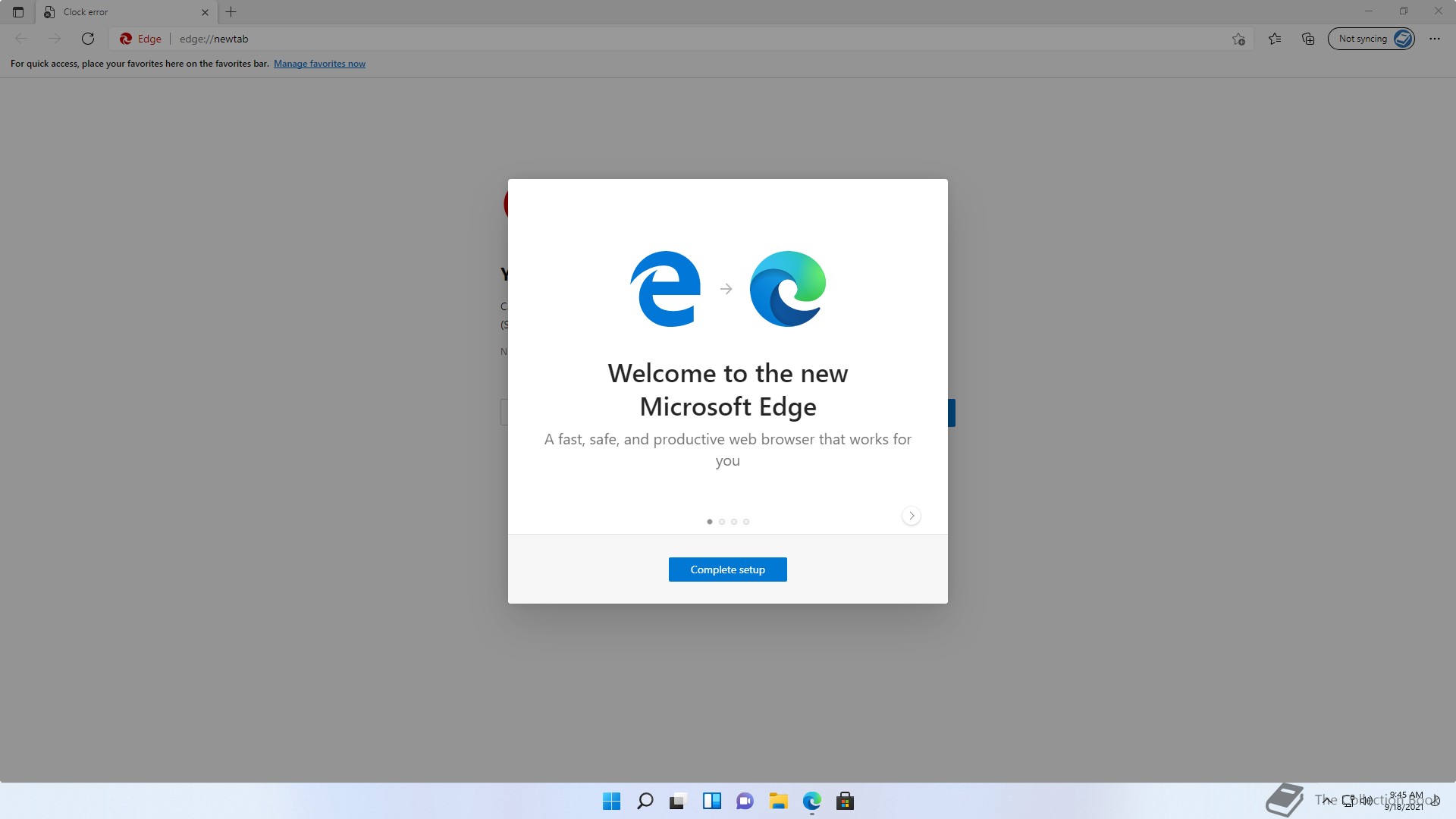Screen dimensions: 1456x819
Task: Open File Explorer on the taskbar
Action: click(778, 801)
